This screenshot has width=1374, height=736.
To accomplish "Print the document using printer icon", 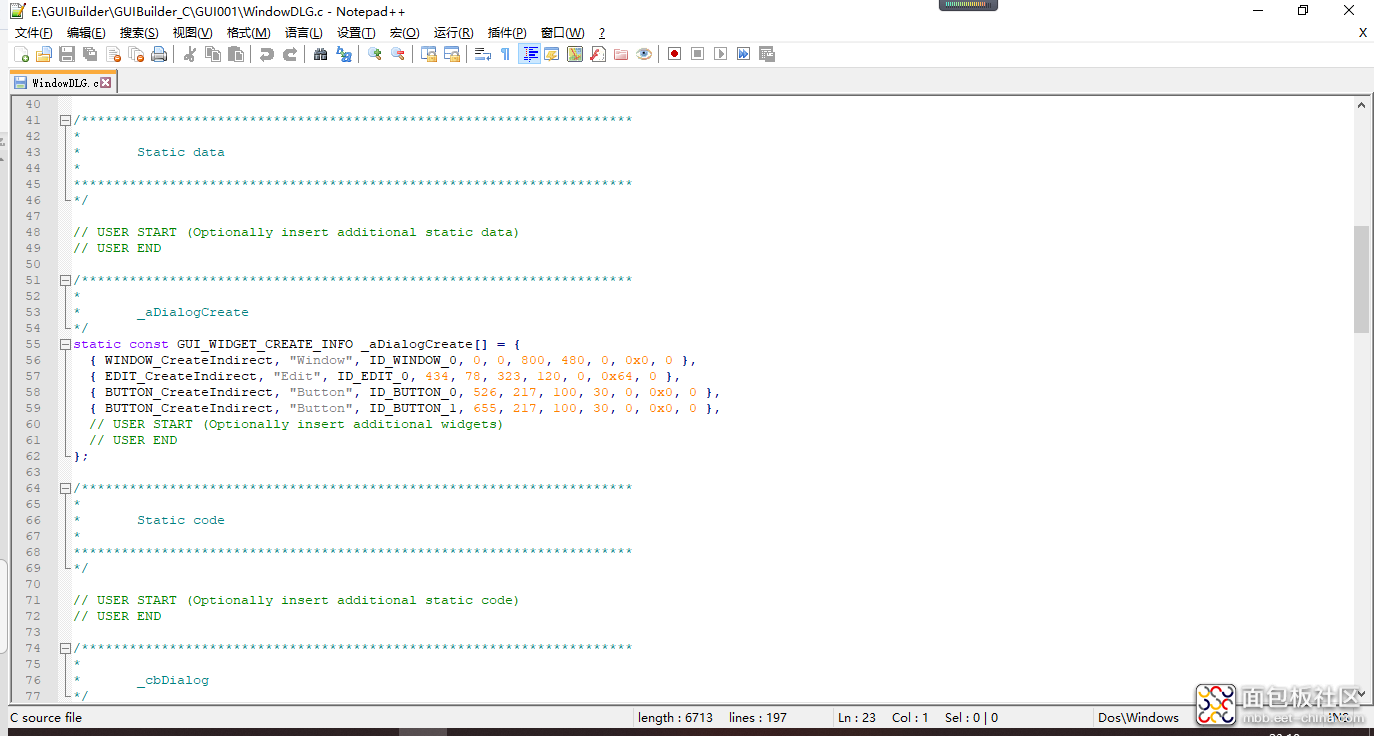I will point(159,54).
